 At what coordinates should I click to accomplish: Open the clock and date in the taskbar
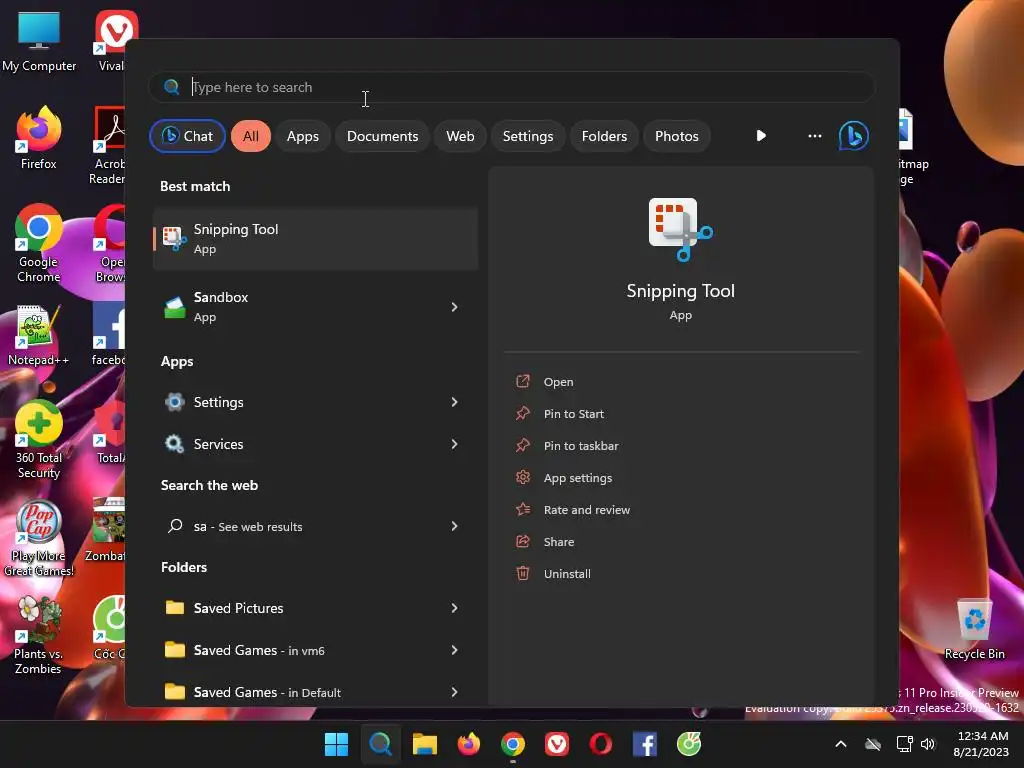[x=980, y=744]
